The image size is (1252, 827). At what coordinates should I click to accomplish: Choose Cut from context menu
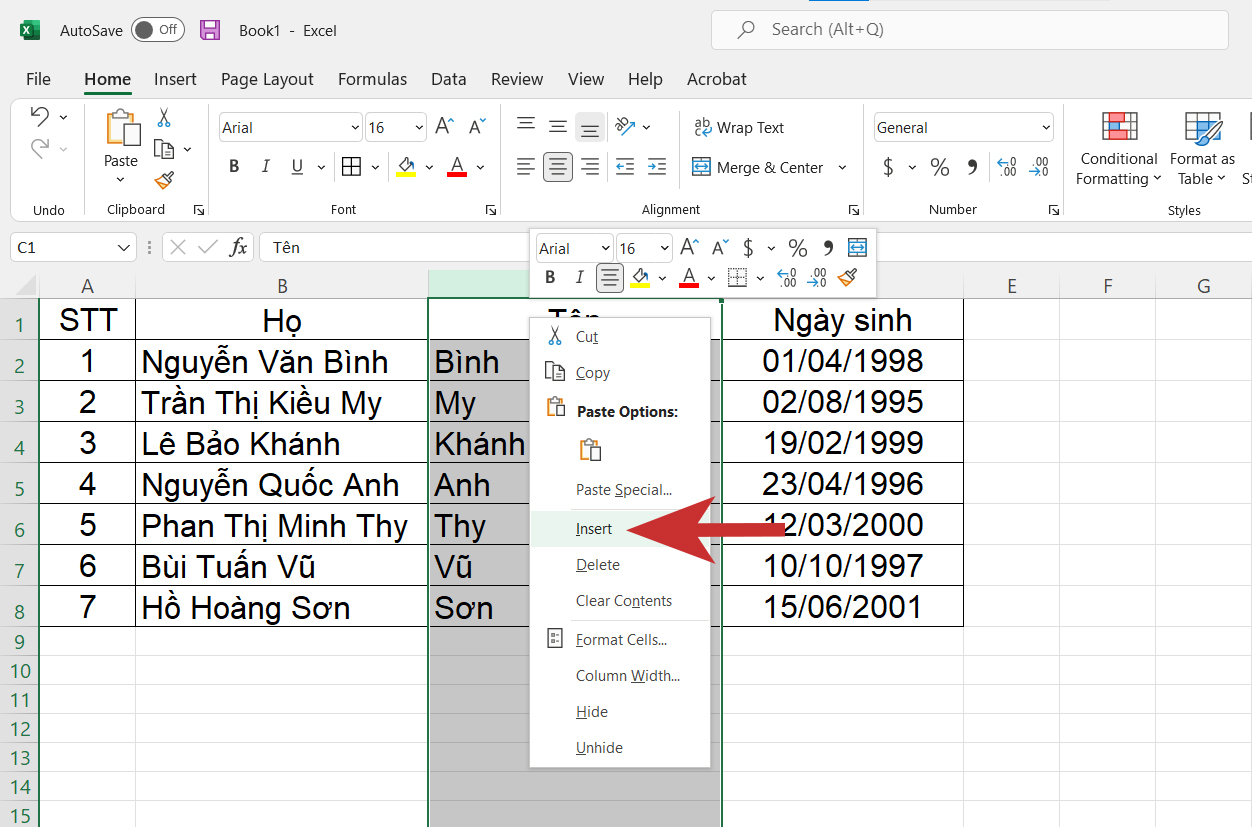point(620,337)
